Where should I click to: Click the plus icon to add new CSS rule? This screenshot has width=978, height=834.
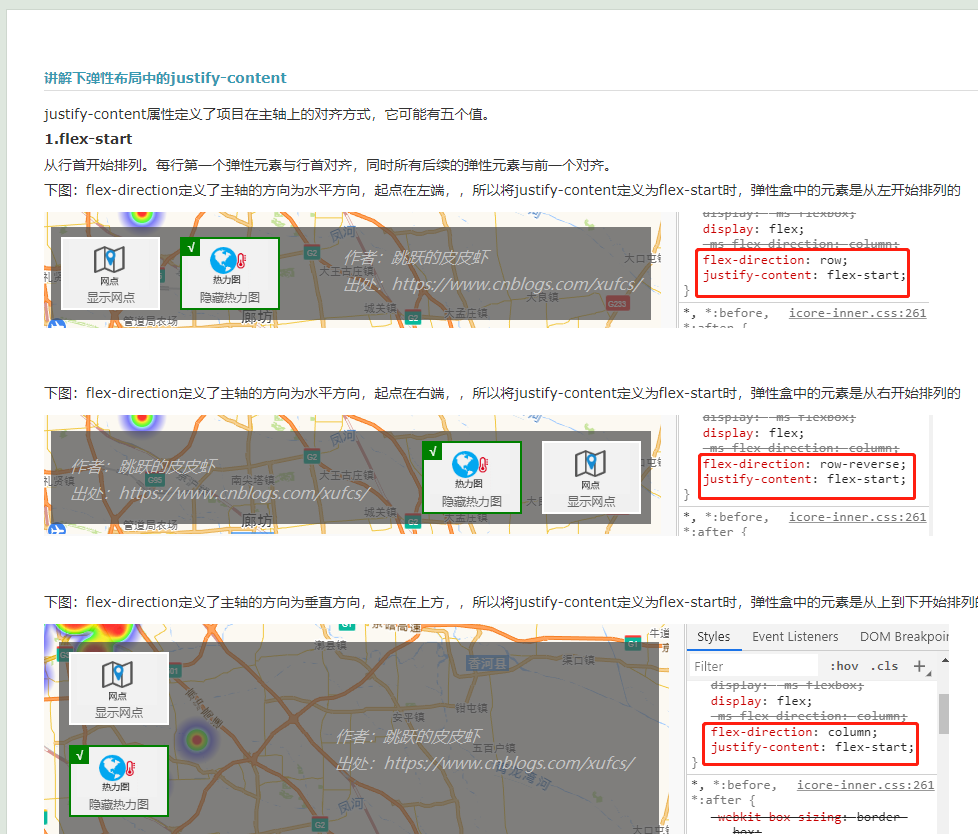pyautogui.click(x=921, y=666)
